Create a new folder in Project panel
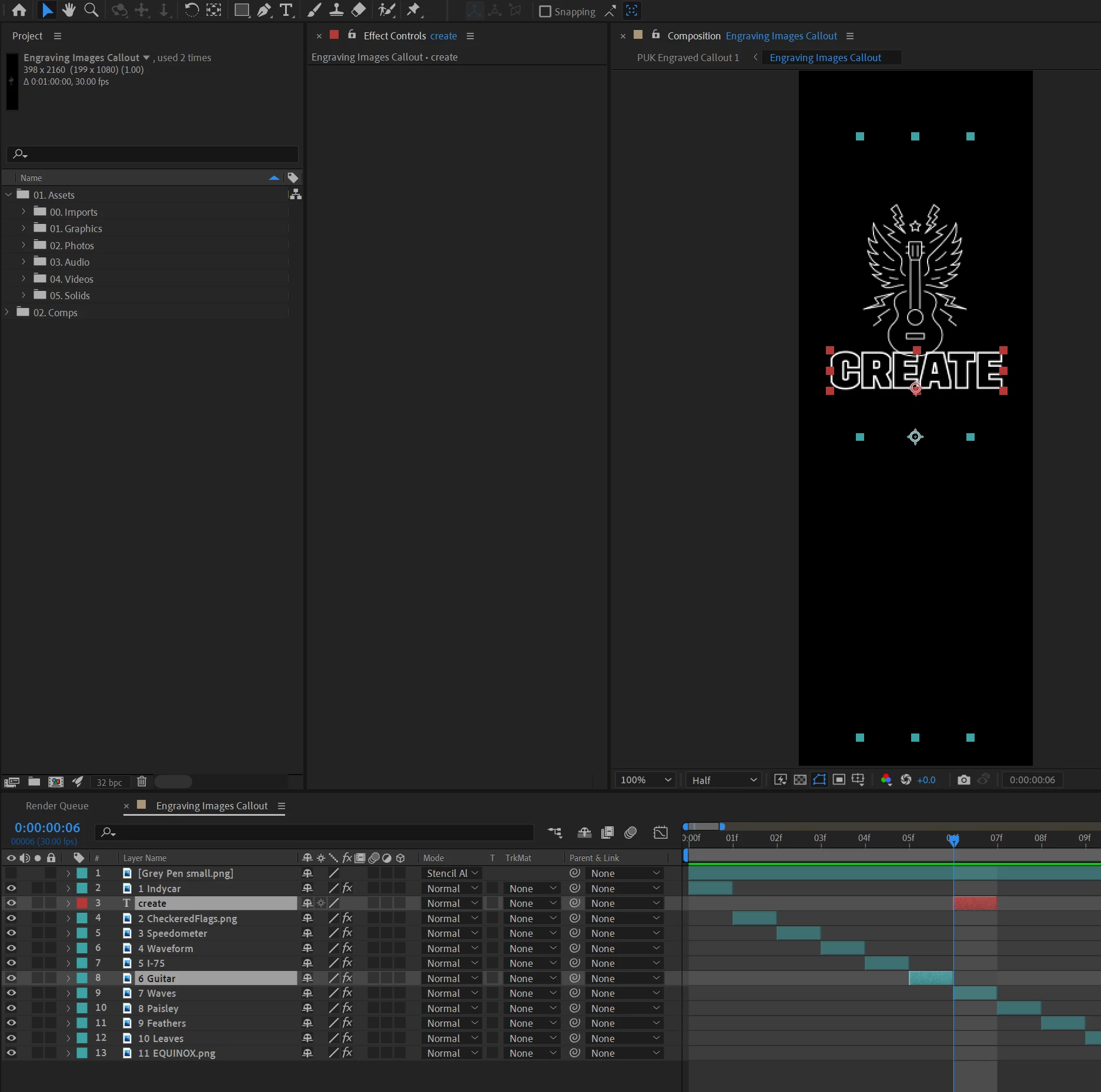Image resolution: width=1101 pixels, height=1092 pixels. [x=34, y=782]
